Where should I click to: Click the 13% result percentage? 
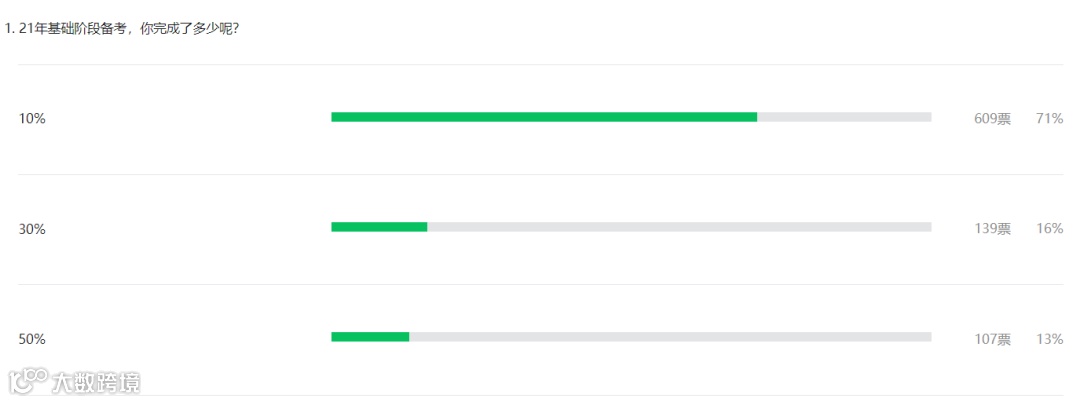tap(1050, 339)
